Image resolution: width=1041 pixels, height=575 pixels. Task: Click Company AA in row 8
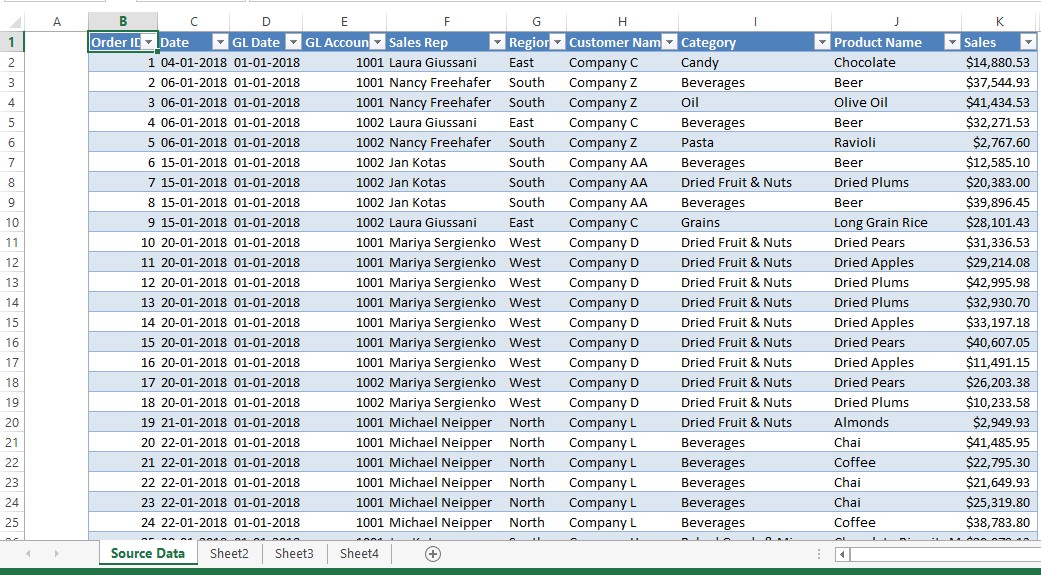[622, 183]
